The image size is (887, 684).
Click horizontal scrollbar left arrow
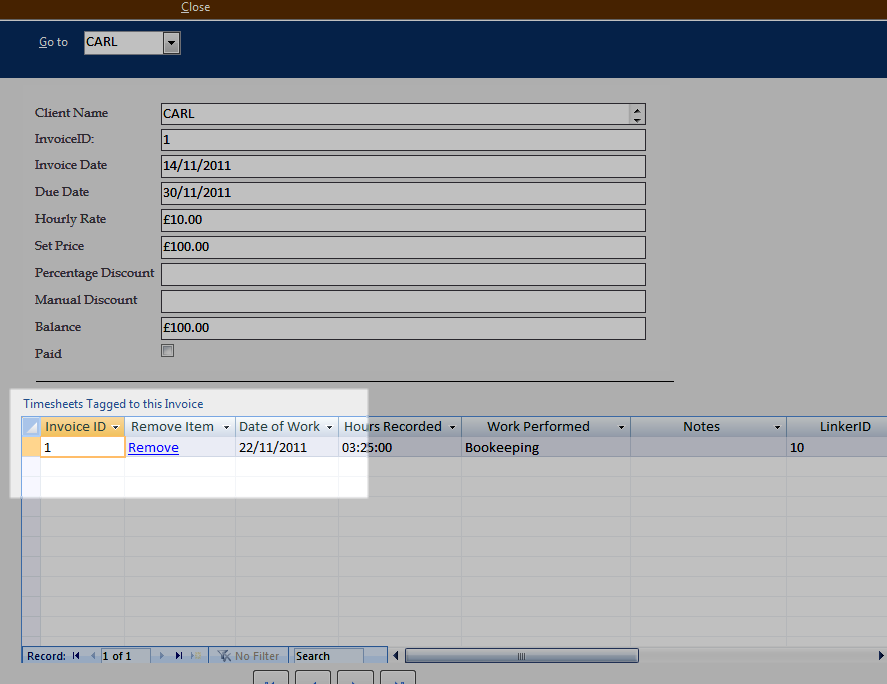coord(395,656)
